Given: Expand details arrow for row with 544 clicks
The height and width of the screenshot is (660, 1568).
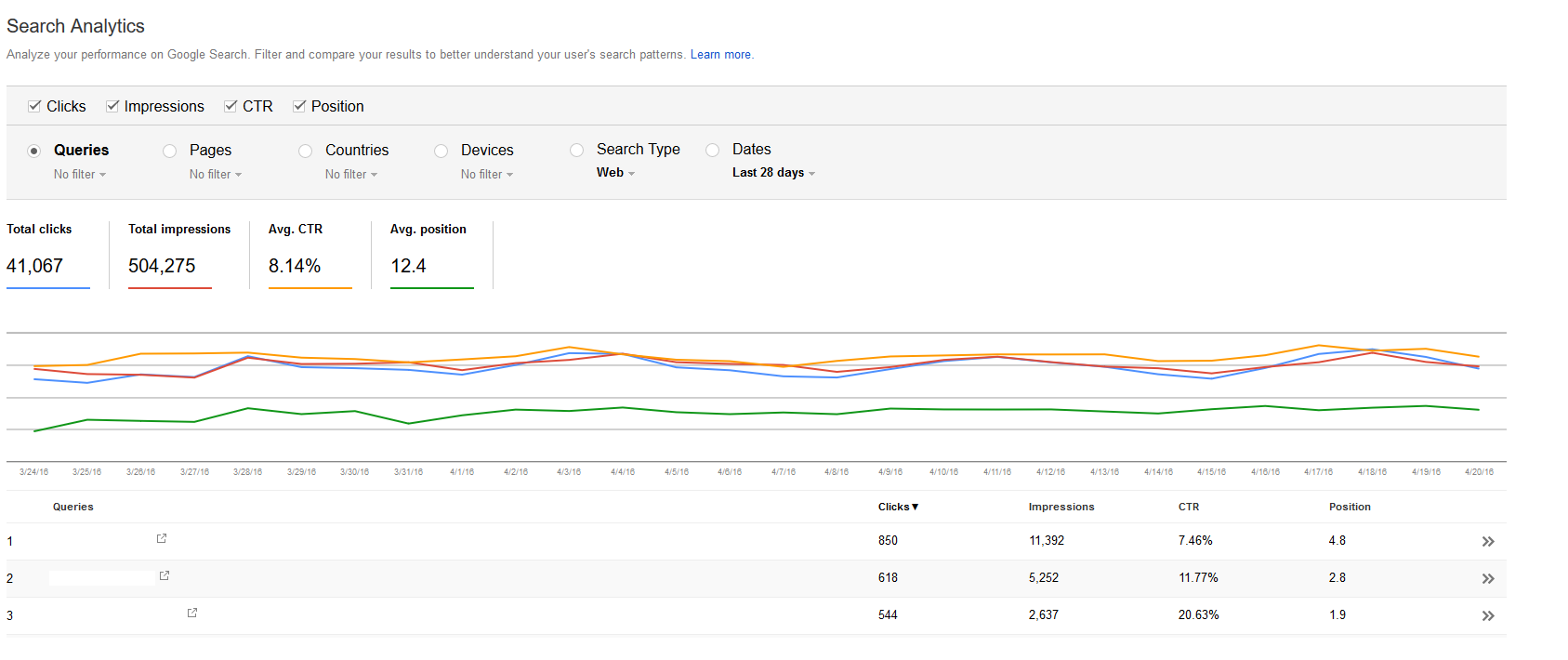Looking at the screenshot, I should click(1487, 616).
